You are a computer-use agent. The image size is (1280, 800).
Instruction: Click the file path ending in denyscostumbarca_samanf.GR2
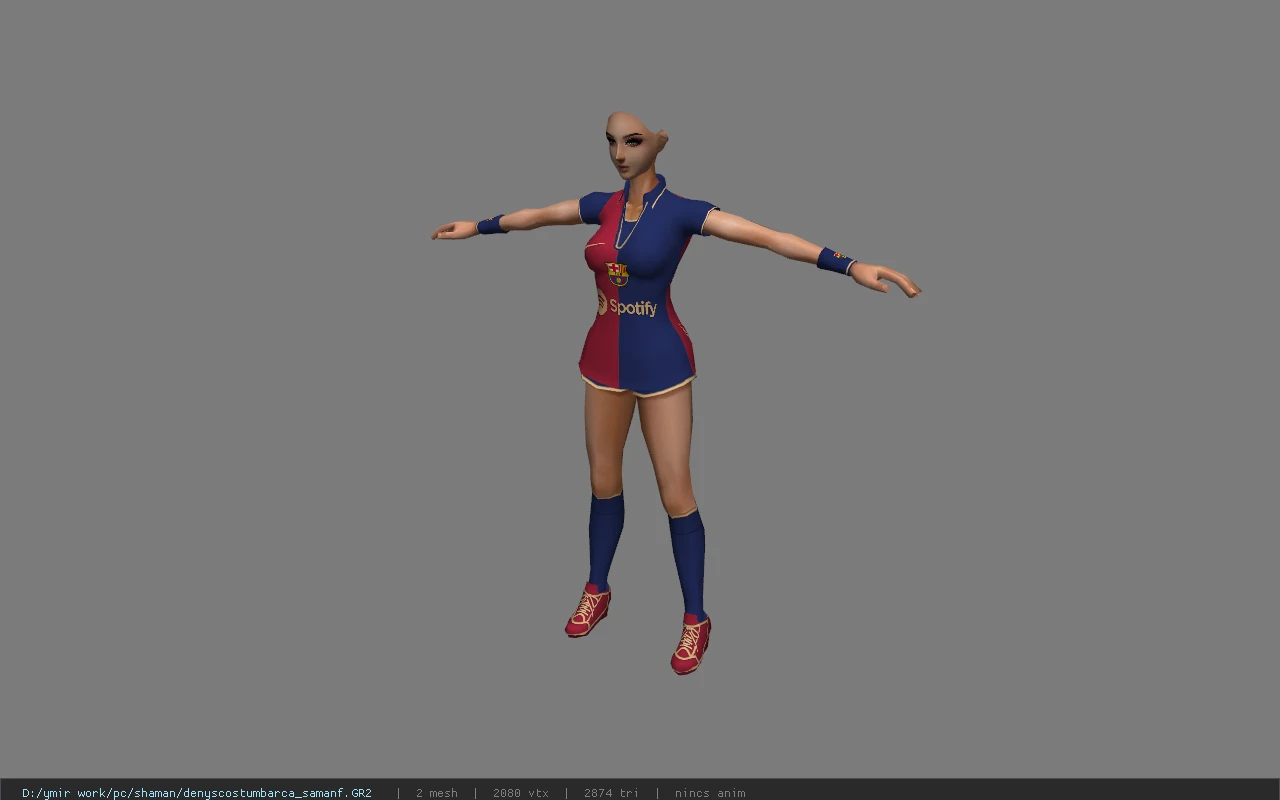click(197, 793)
